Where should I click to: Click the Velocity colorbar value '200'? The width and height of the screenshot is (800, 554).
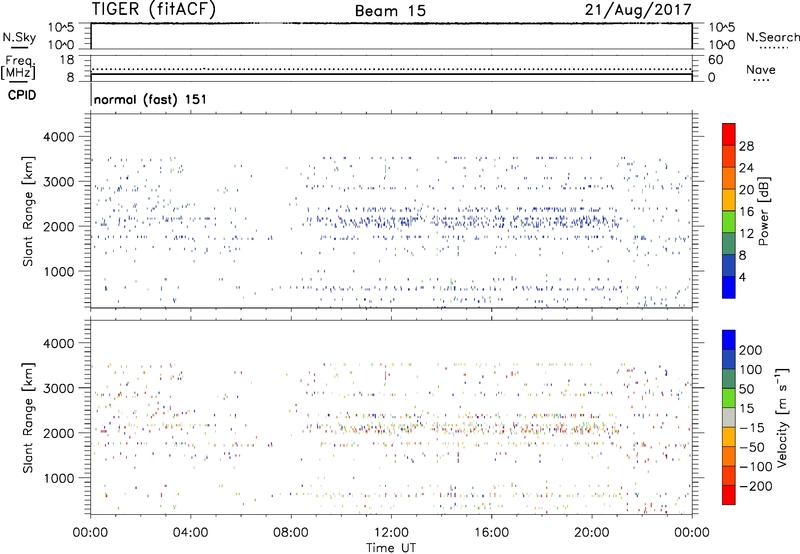click(751, 350)
